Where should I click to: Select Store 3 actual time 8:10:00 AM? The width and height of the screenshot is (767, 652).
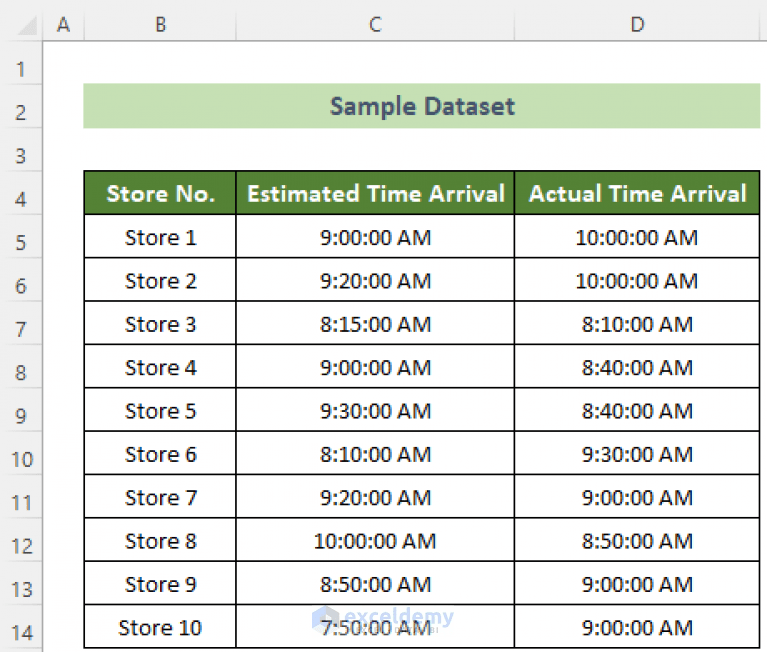pyautogui.click(x=637, y=323)
